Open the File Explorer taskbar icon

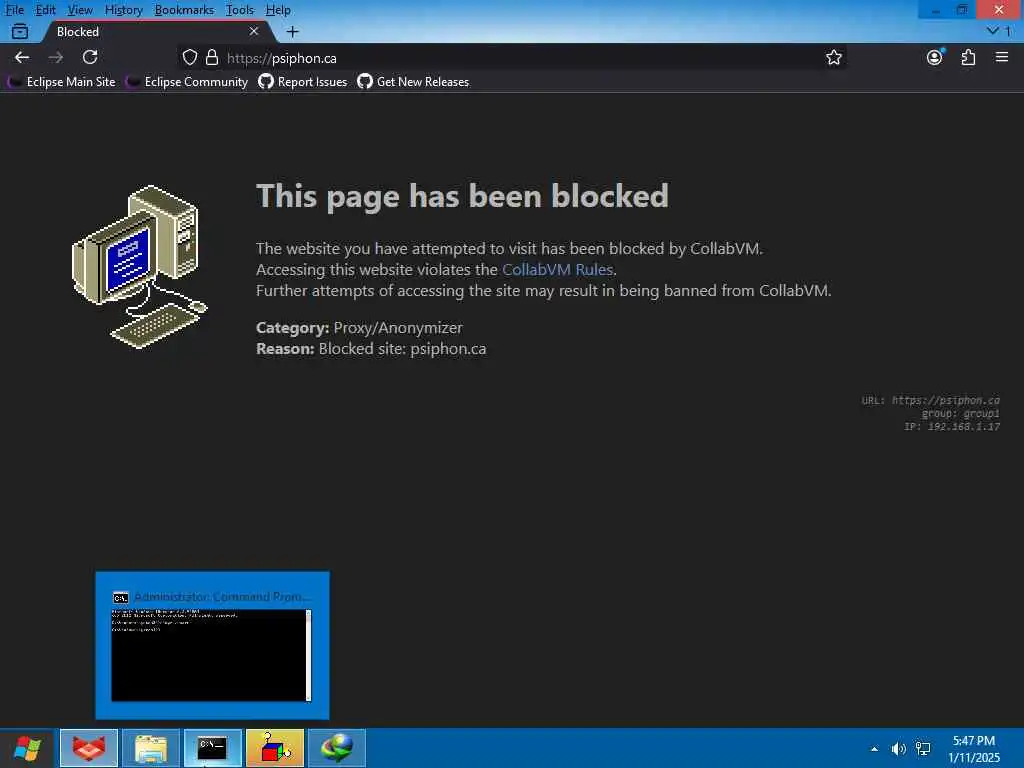pyautogui.click(x=151, y=748)
